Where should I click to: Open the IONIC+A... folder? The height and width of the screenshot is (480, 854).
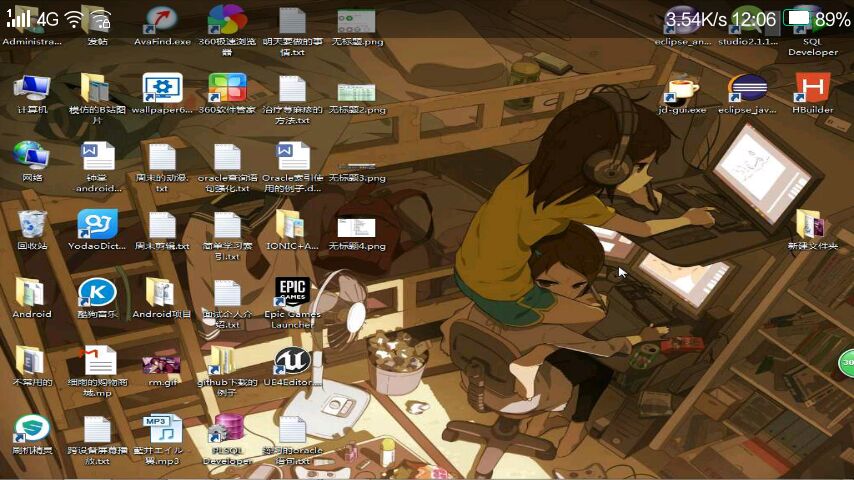point(291,230)
